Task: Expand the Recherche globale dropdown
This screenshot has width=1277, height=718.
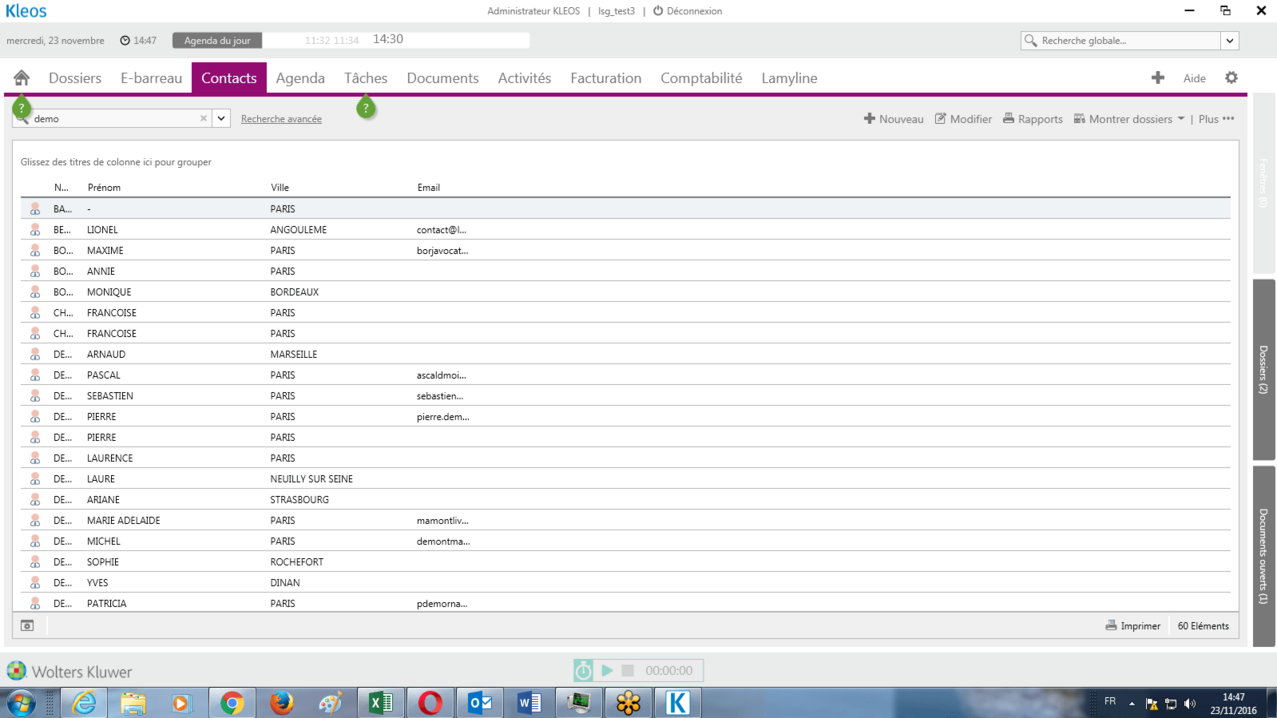Action: (1230, 41)
